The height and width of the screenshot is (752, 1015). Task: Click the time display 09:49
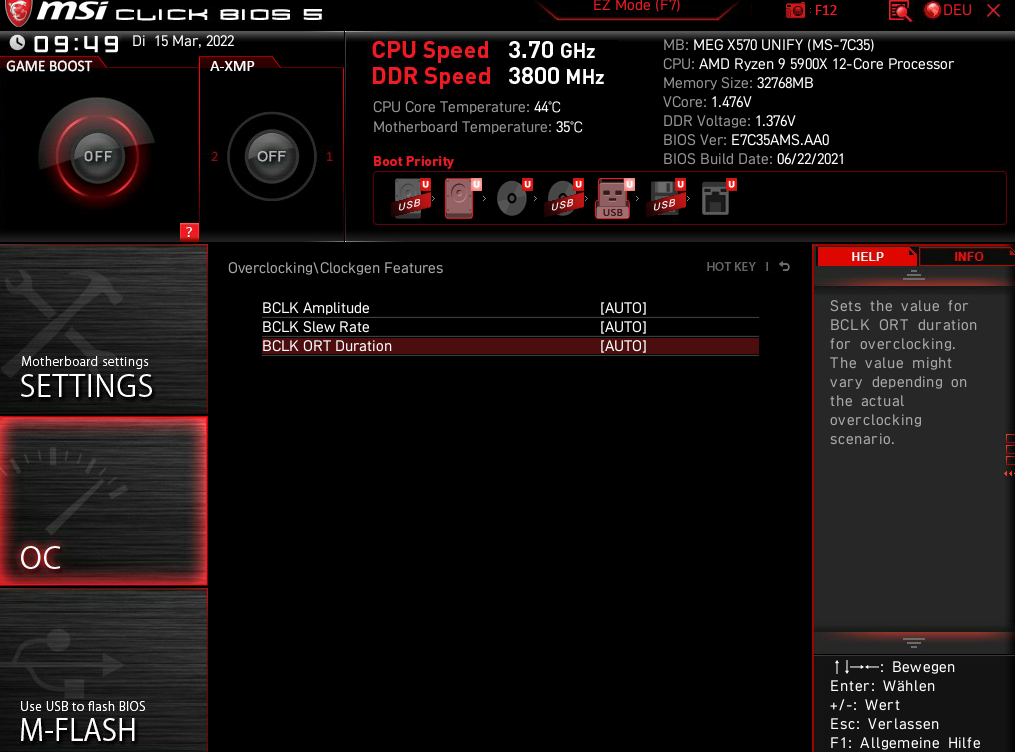click(76, 43)
